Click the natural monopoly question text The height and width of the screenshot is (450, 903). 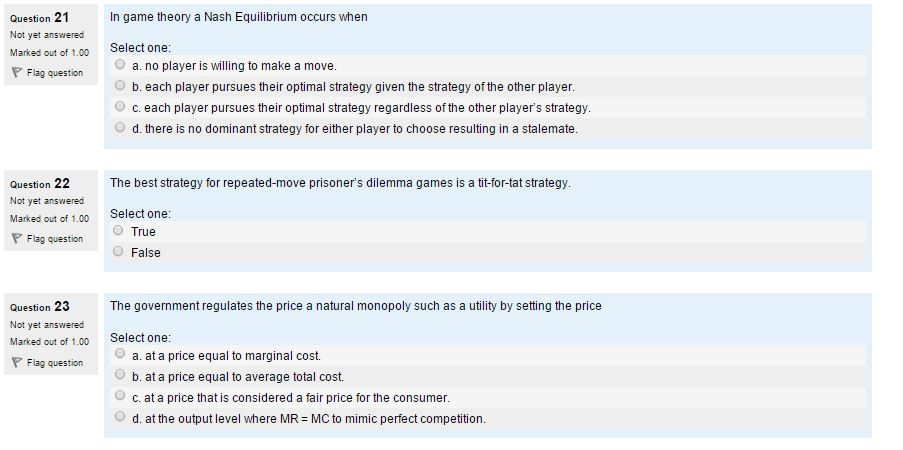pos(355,306)
